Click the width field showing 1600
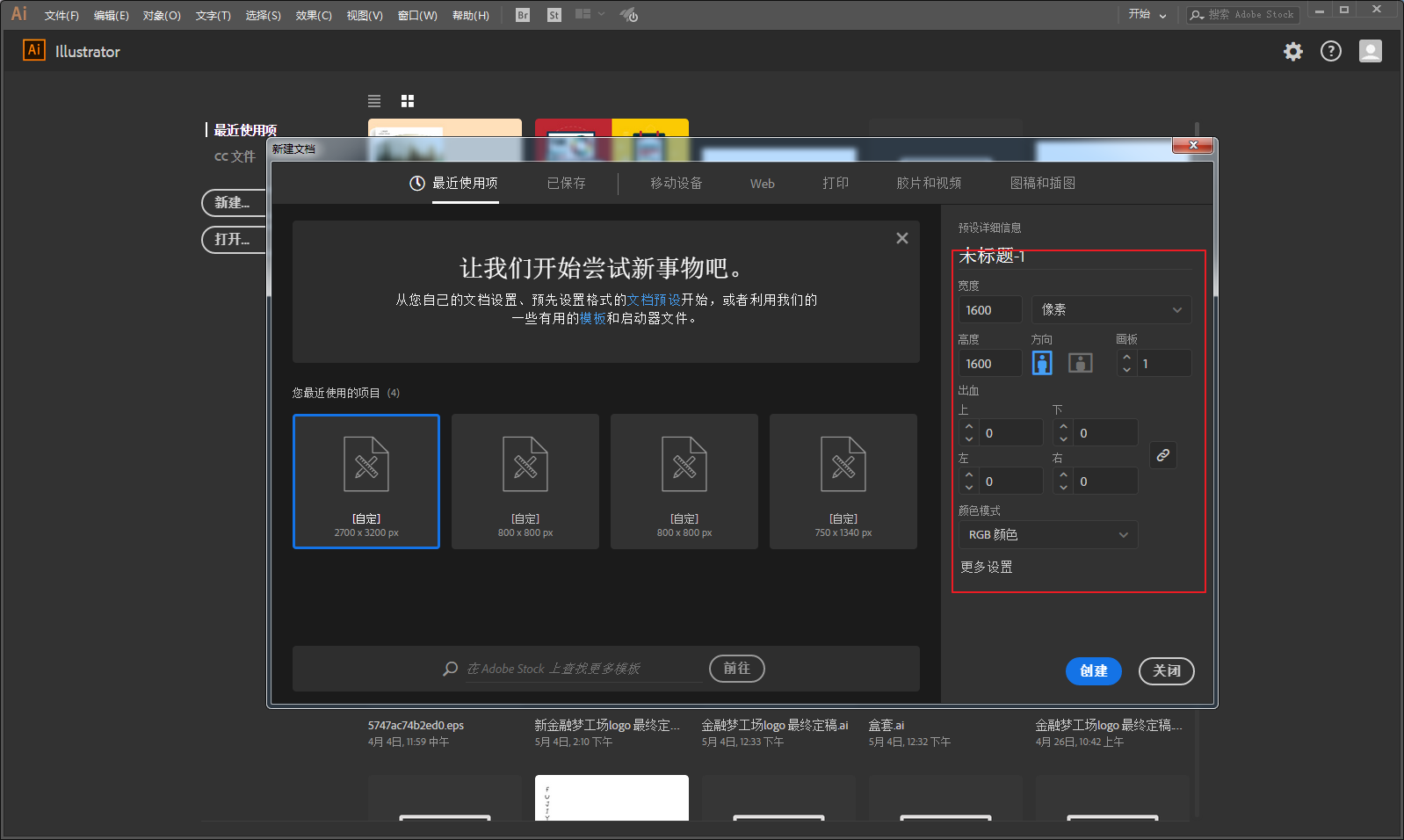Image resolution: width=1404 pixels, height=840 pixels. pos(990,309)
